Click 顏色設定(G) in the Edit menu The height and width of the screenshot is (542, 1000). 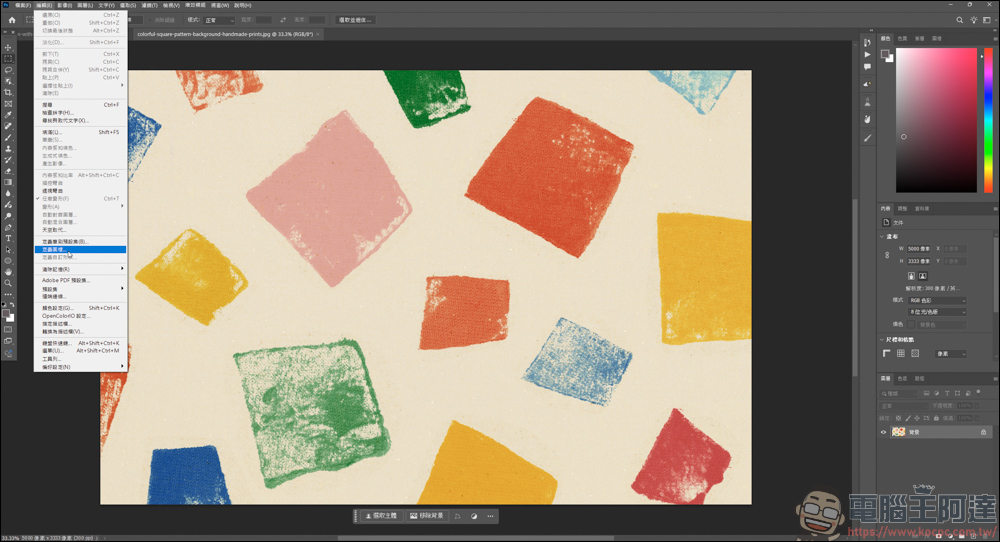pos(59,308)
